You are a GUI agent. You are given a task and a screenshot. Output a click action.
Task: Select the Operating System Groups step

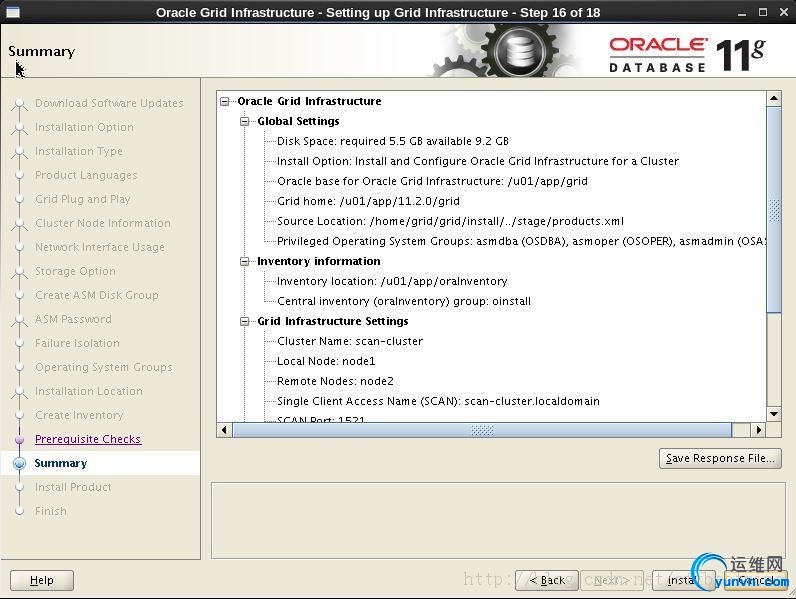pyautogui.click(x=104, y=367)
